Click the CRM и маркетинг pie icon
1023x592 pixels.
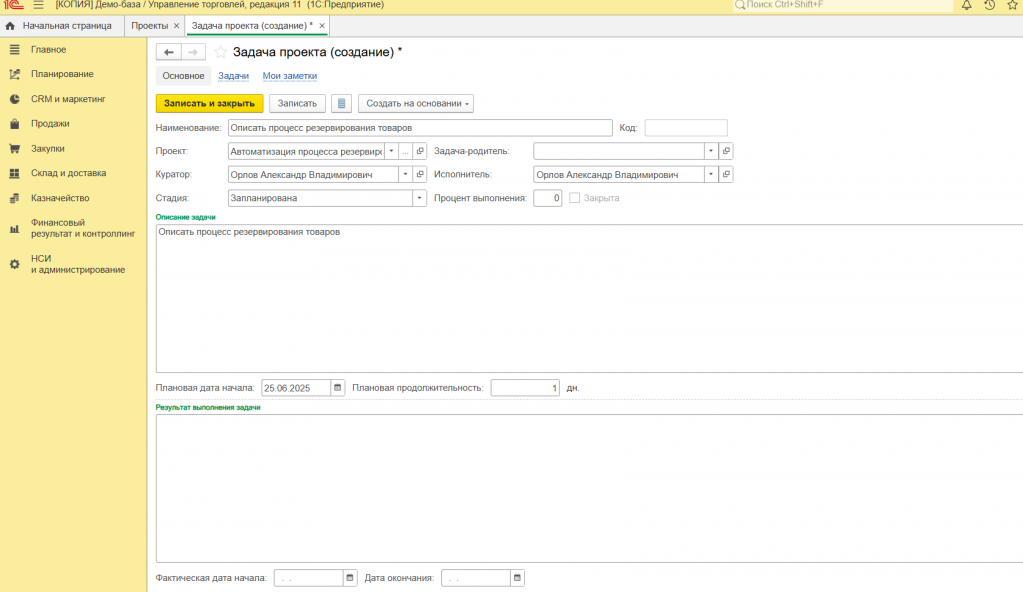(14, 99)
